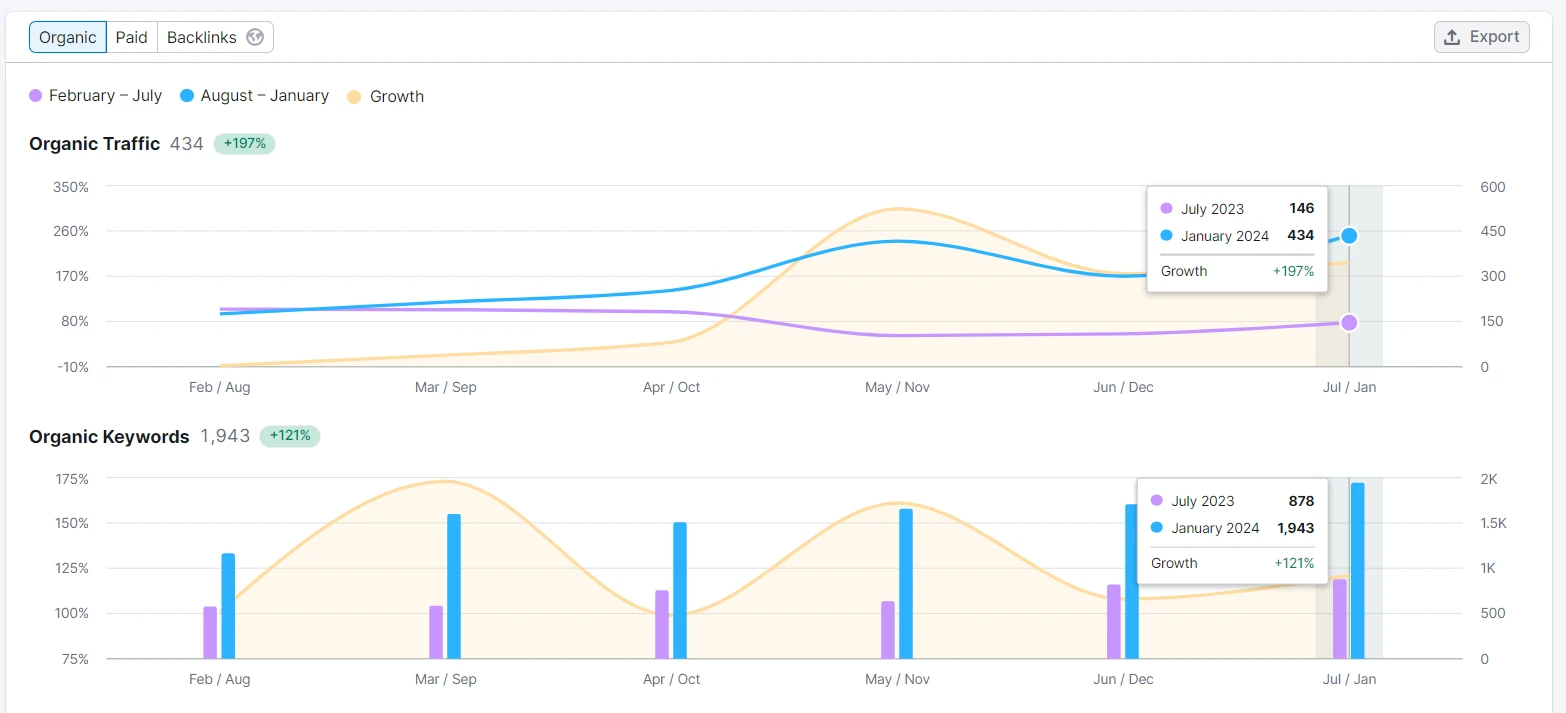Click the purple Feb / Aug keywords bar
Image resolution: width=1566 pixels, height=713 pixels.
[x=210, y=633]
